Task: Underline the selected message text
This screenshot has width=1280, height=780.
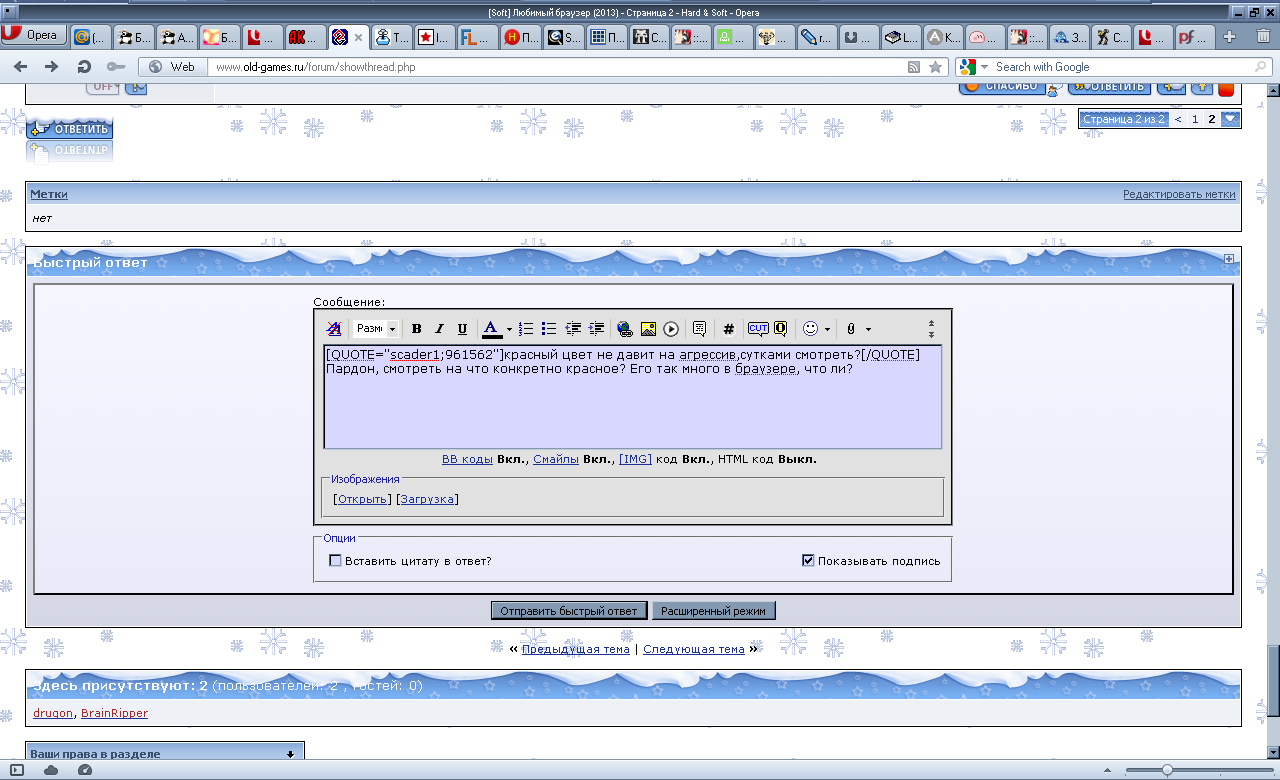Action: [x=462, y=329]
